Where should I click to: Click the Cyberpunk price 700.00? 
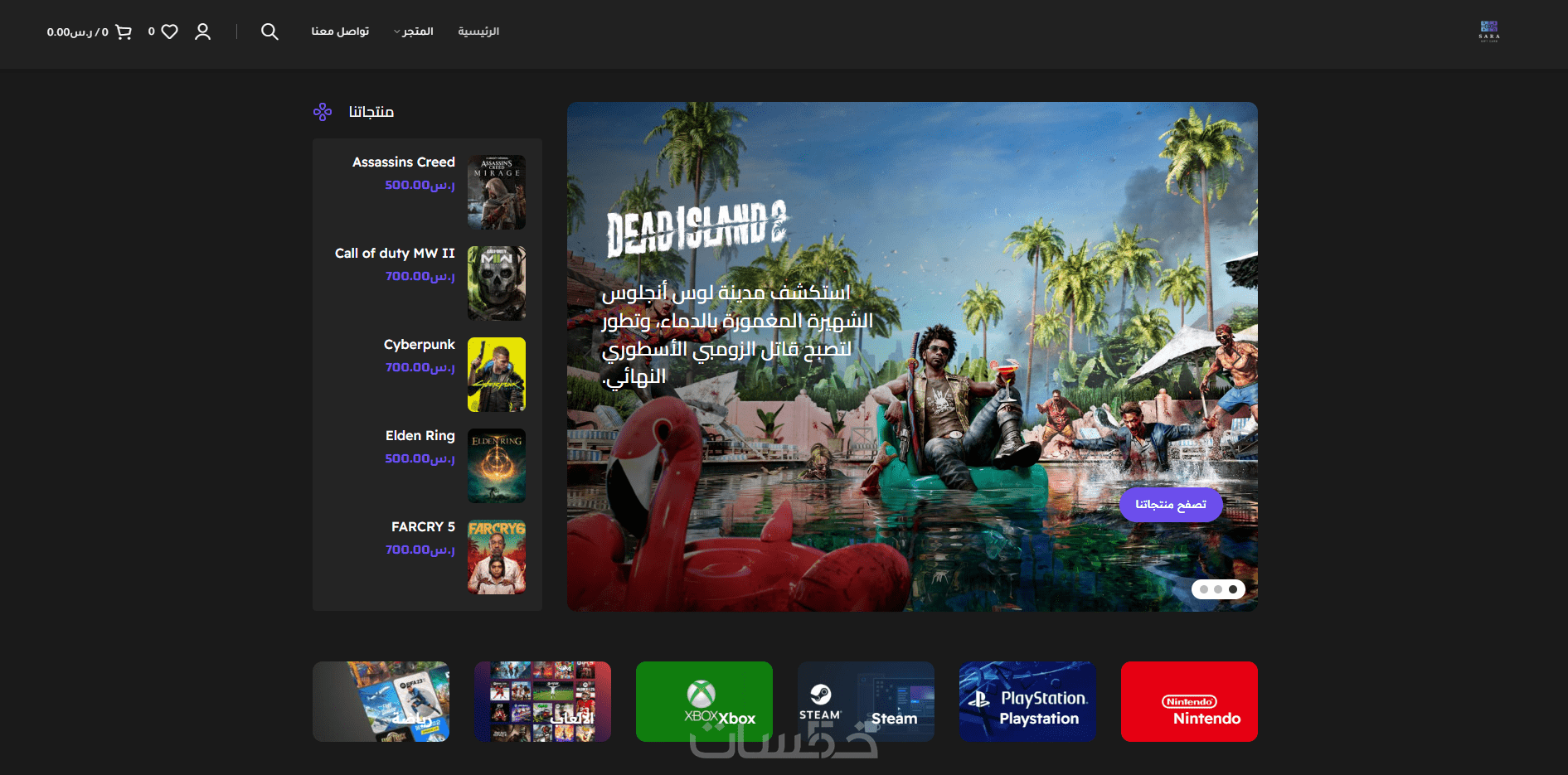click(x=420, y=367)
